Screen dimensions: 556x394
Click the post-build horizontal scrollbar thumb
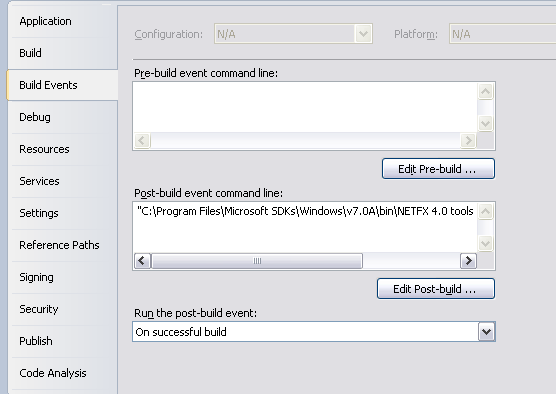tap(257, 261)
